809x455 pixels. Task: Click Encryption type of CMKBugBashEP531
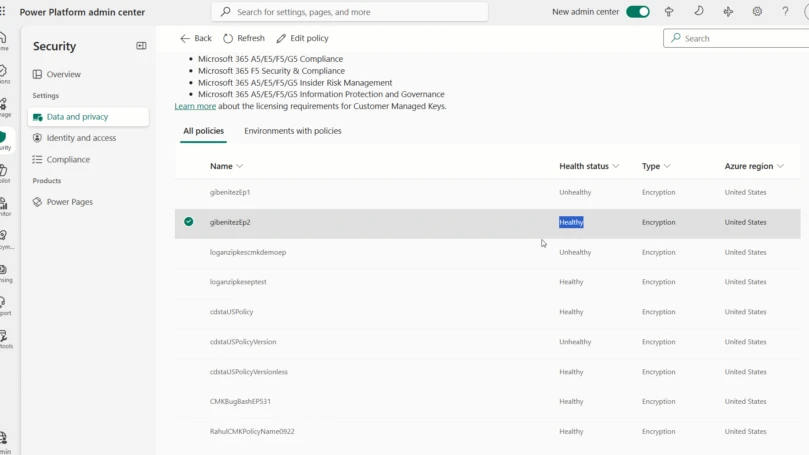[658, 401]
